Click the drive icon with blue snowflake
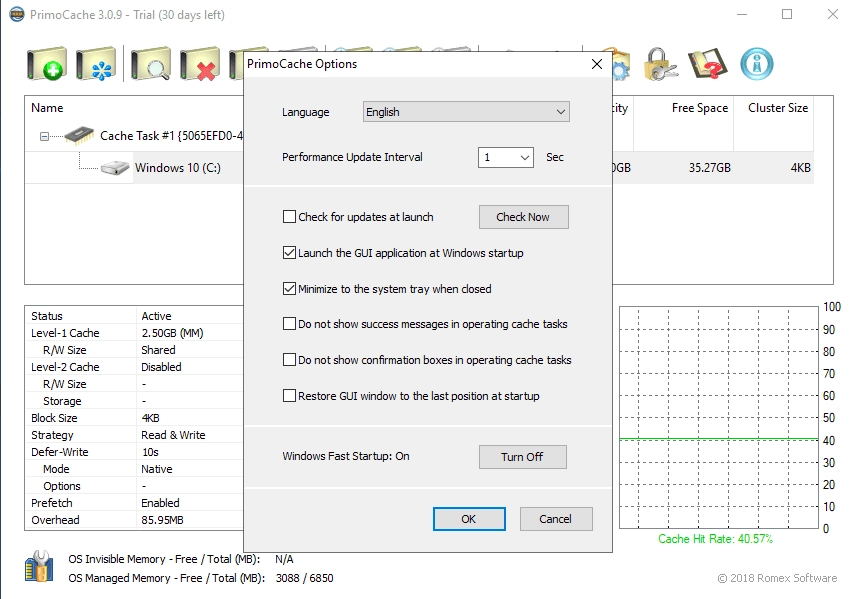Screen dimensions: 856x599 tap(96, 64)
